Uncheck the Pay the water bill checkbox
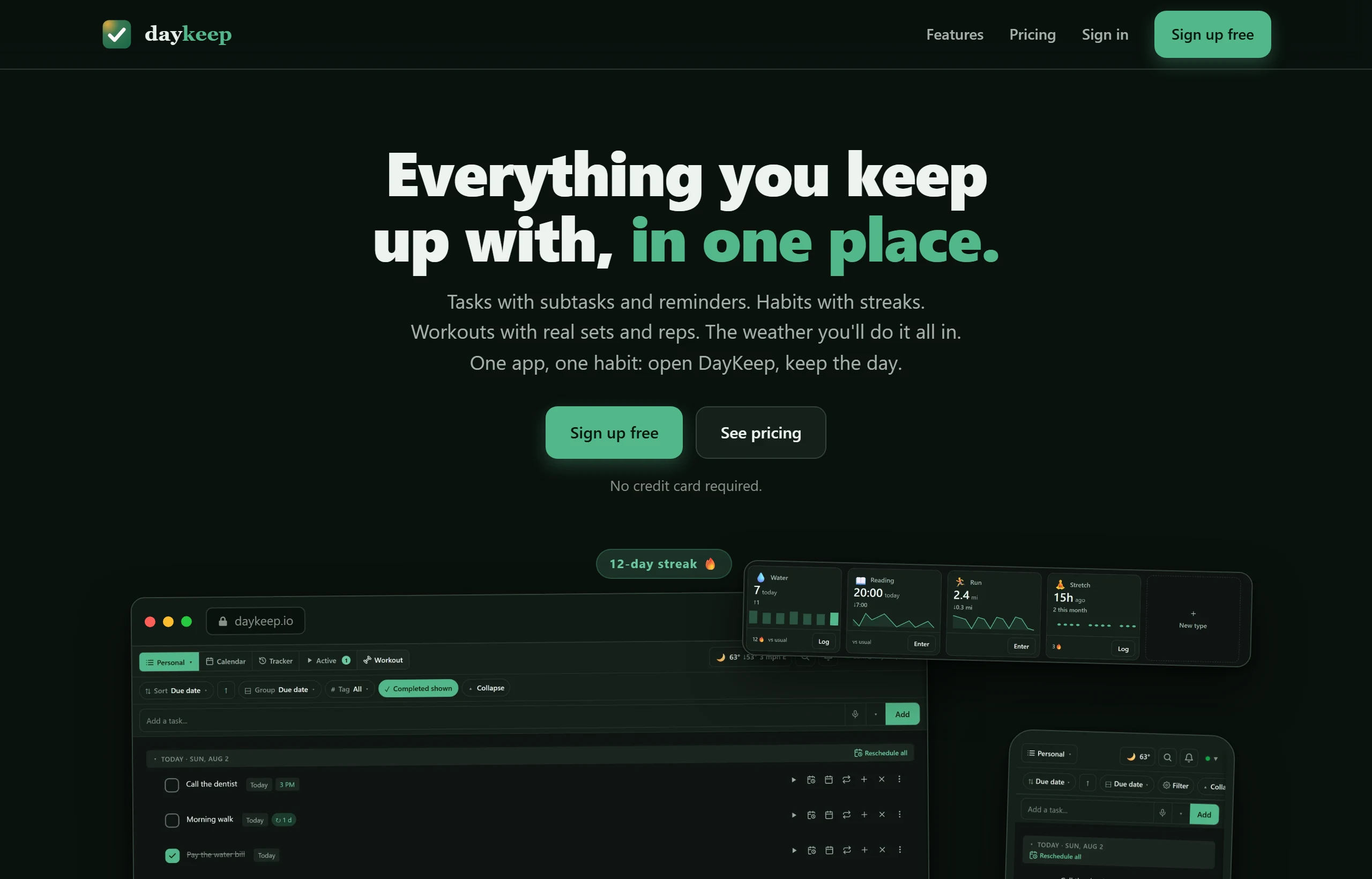The height and width of the screenshot is (879, 1372). [x=173, y=855]
